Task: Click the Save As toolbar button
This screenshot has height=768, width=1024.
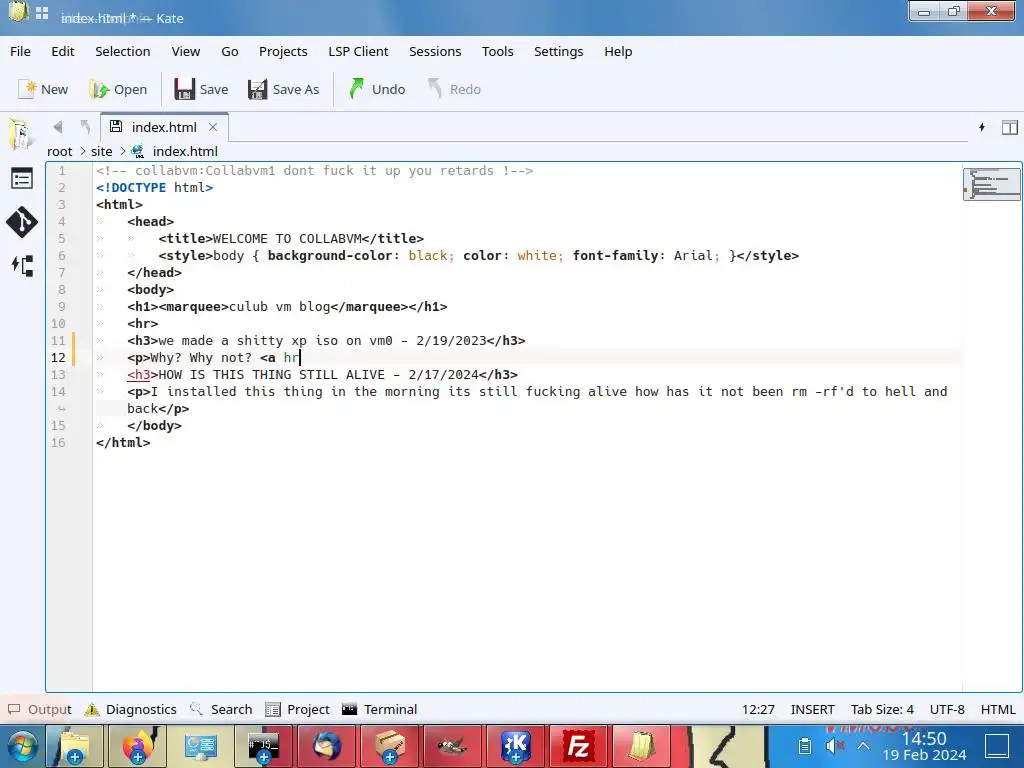Action: (x=283, y=89)
